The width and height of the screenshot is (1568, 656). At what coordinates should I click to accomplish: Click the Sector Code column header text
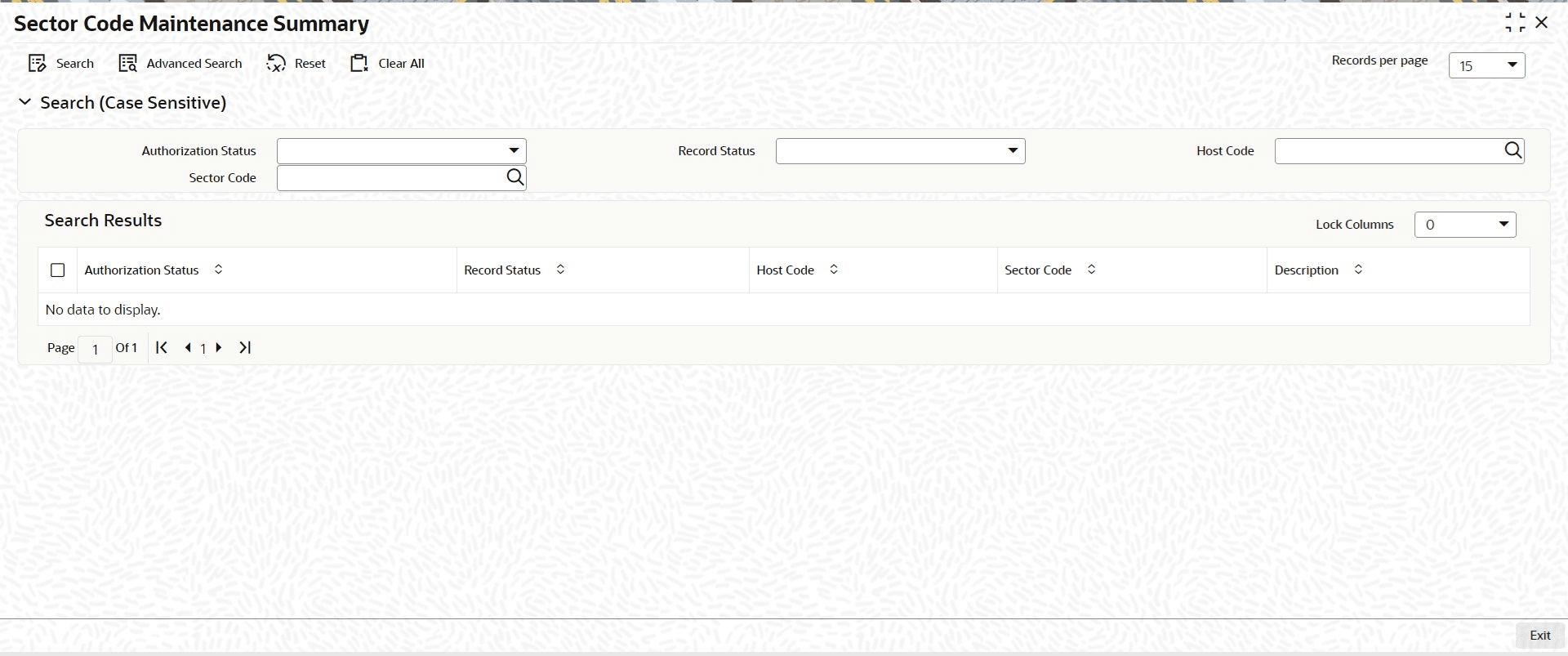click(1037, 270)
